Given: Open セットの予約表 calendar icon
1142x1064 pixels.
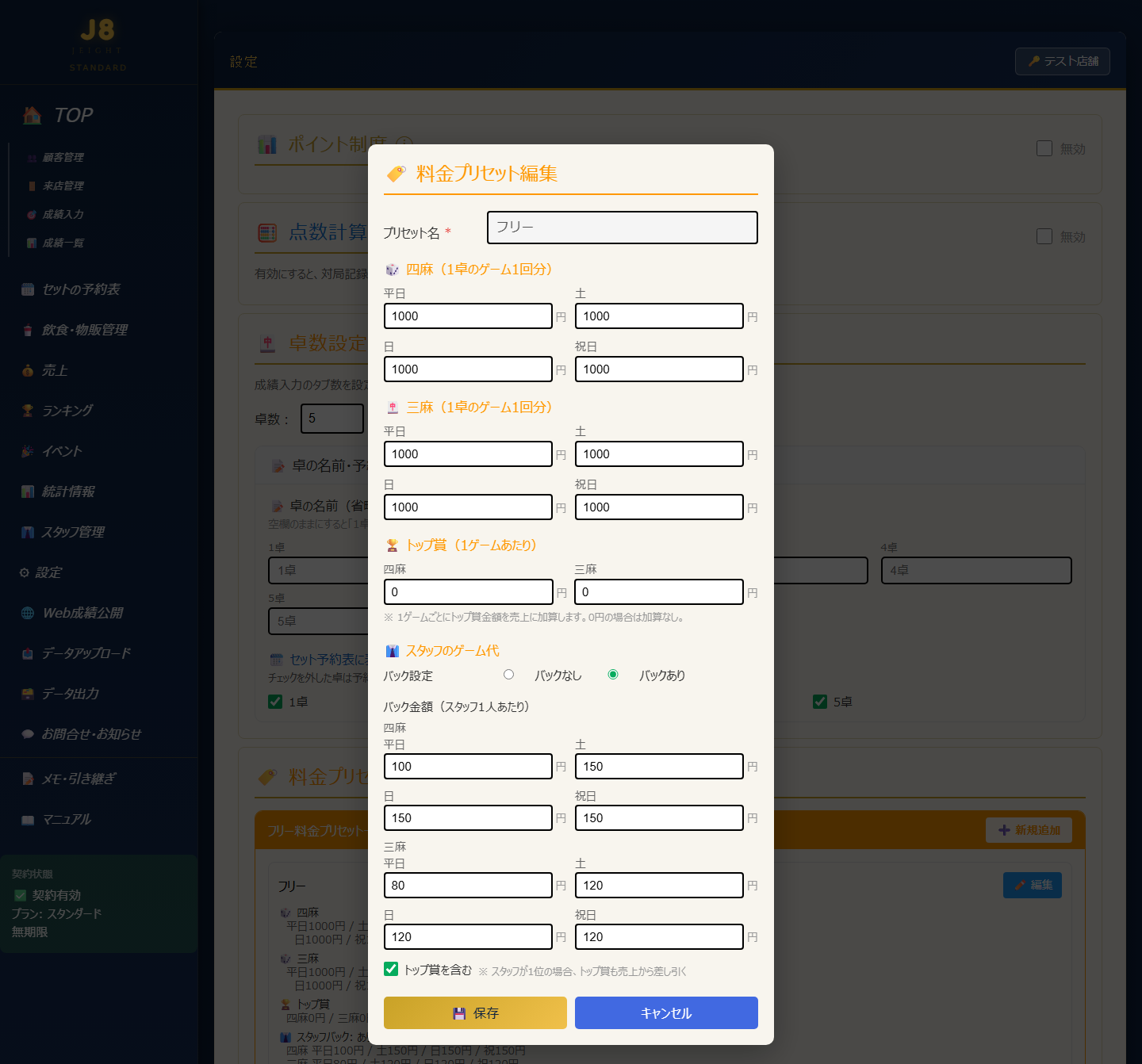Looking at the screenshot, I should (x=28, y=289).
